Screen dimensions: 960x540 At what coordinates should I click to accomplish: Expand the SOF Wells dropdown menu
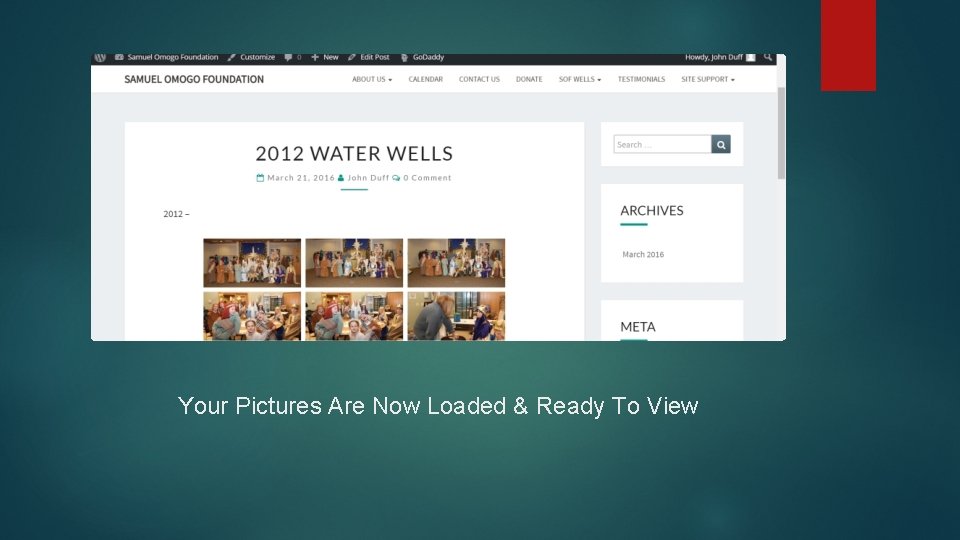pyautogui.click(x=580, y=79)
